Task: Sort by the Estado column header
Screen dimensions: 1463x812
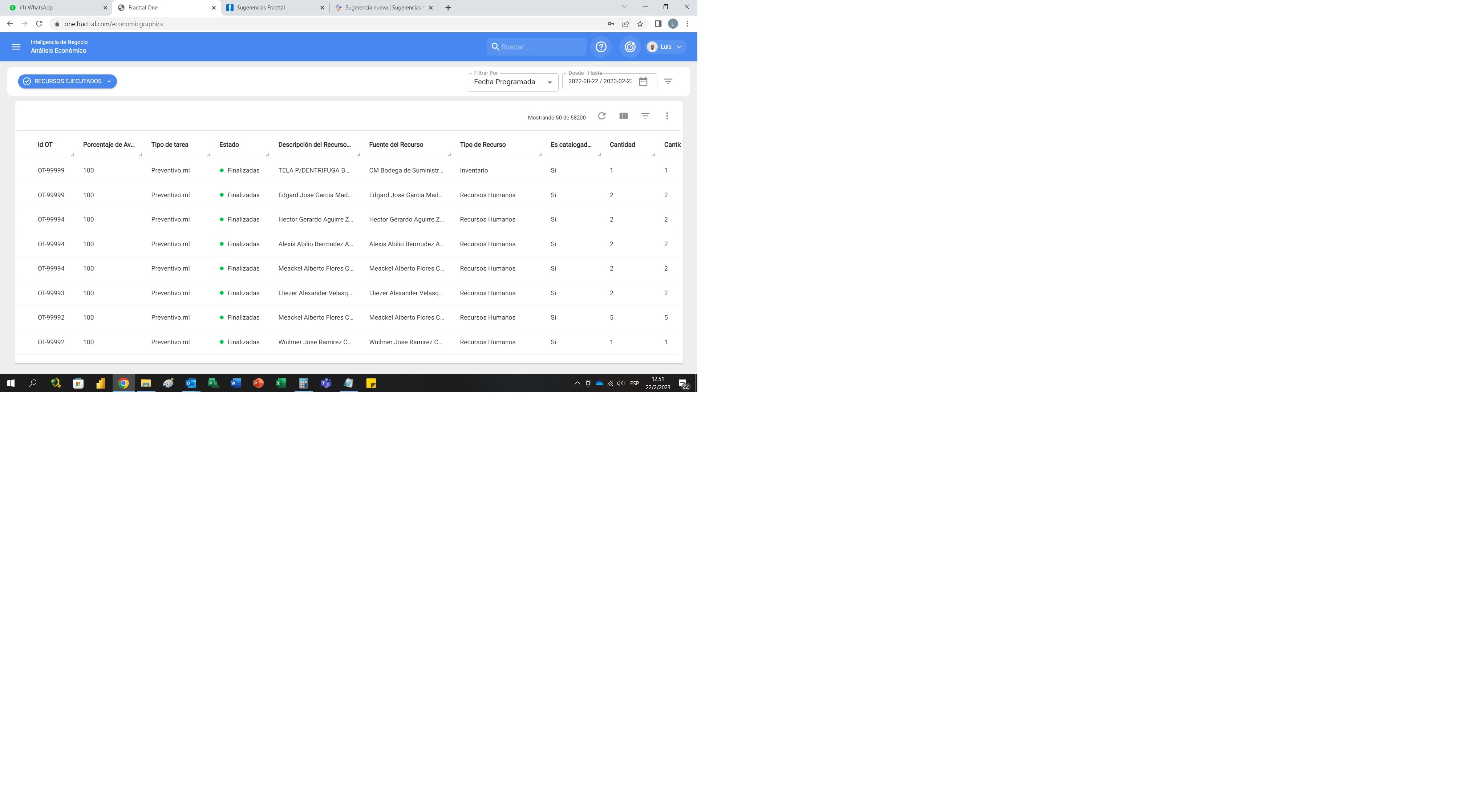Action: [x=229, y=144]
